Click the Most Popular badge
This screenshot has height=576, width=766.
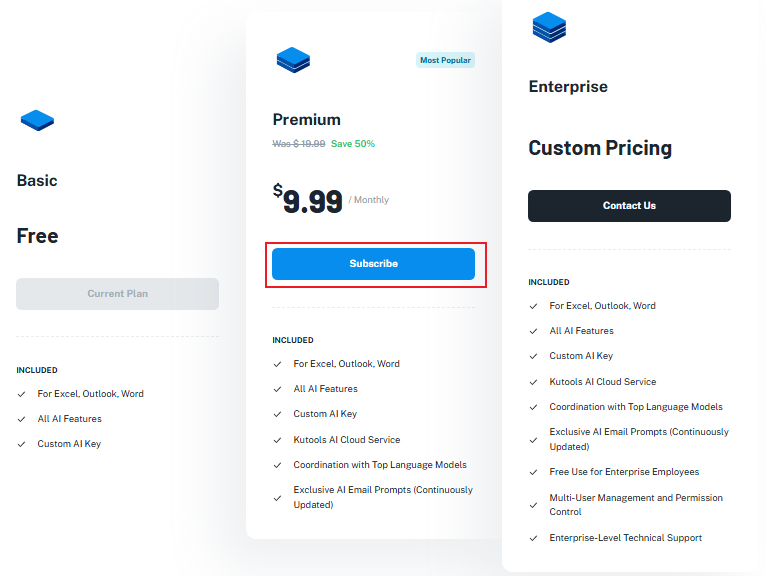445,60
